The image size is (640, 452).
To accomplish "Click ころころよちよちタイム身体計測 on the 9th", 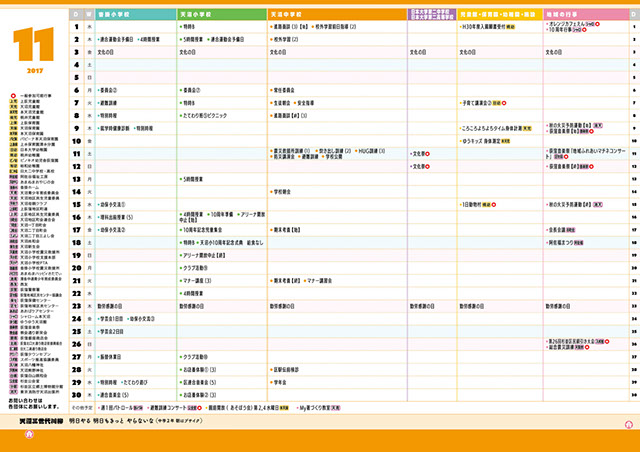I will [491, 129].
